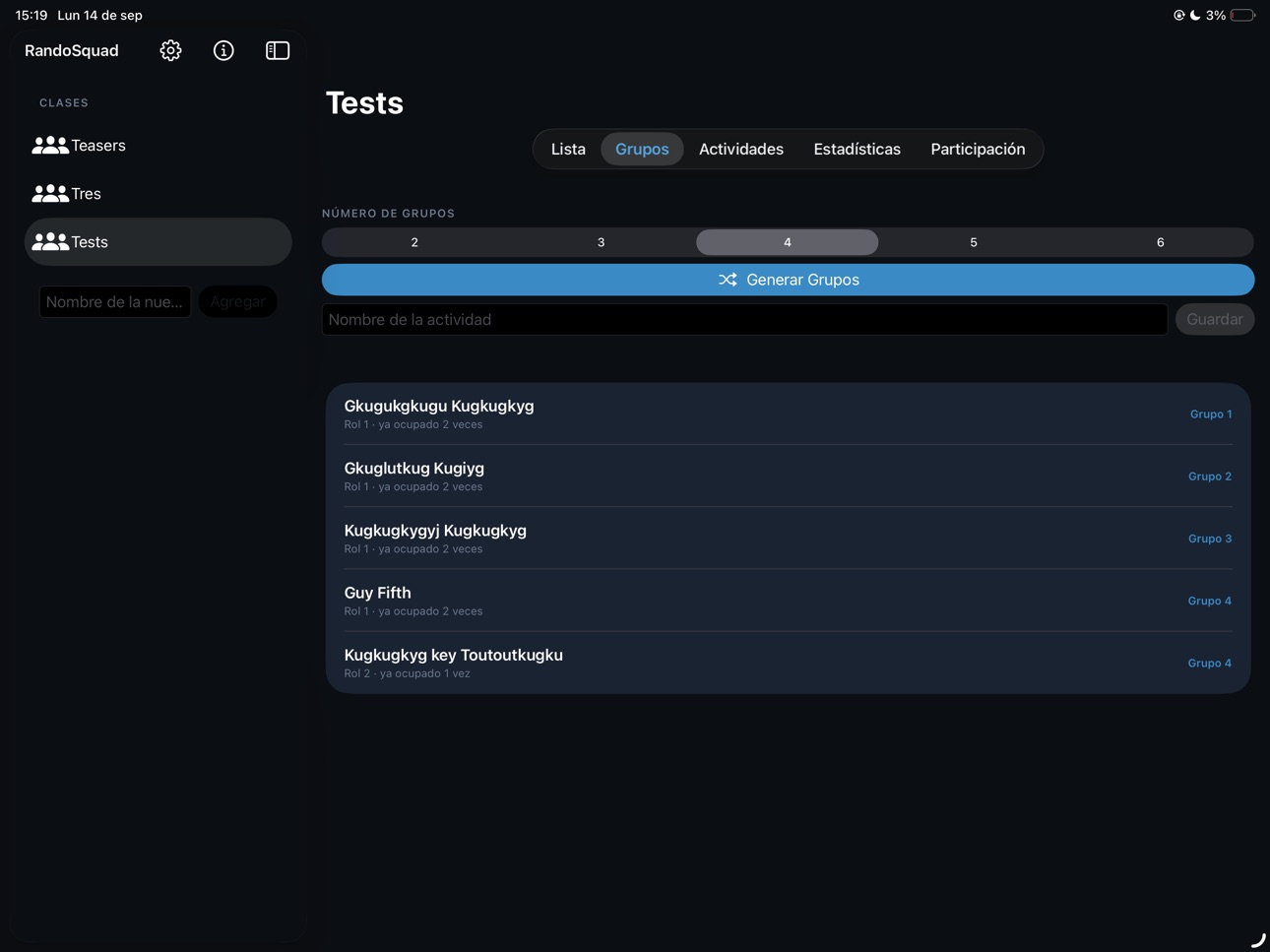The image size is (1270, 952).
Task: Open the info circle icon
Action: [x=223, y=50]
